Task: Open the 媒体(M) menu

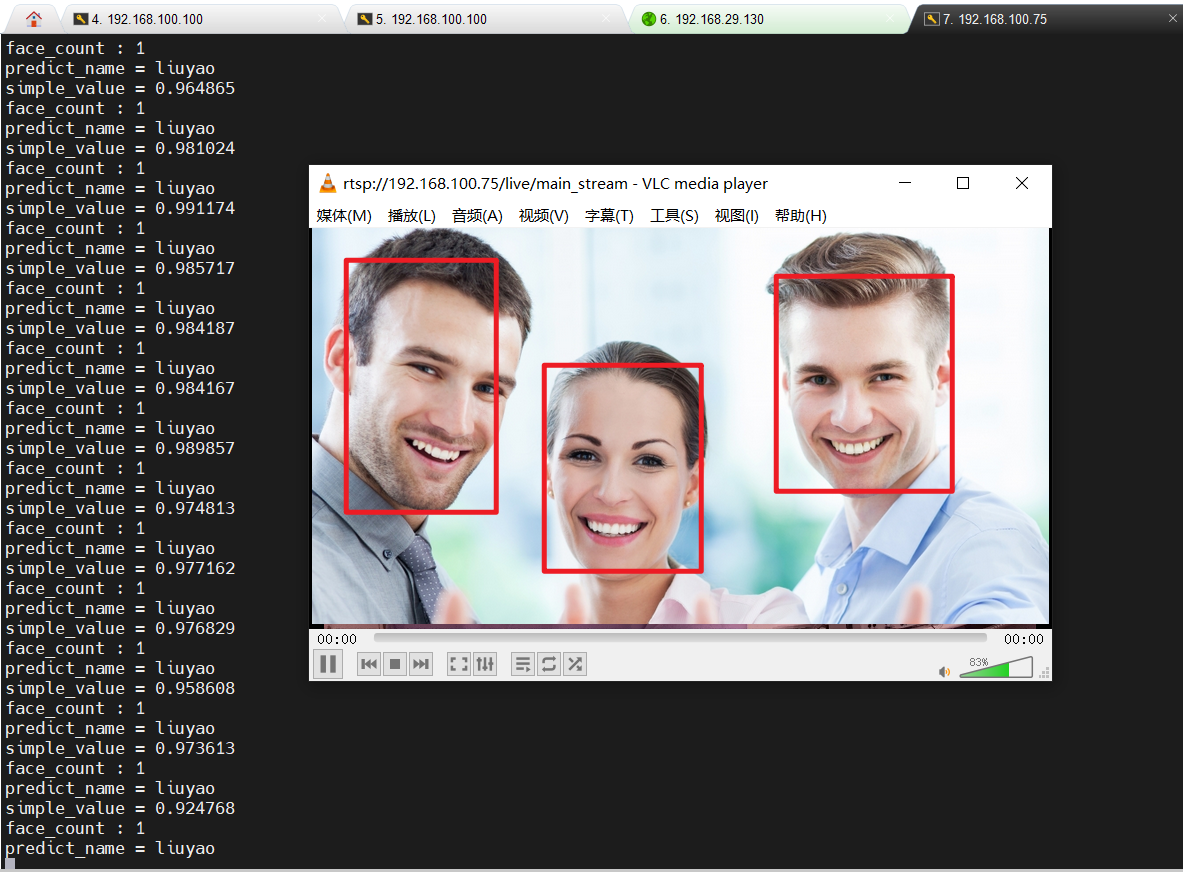Action: pos(344,215)
